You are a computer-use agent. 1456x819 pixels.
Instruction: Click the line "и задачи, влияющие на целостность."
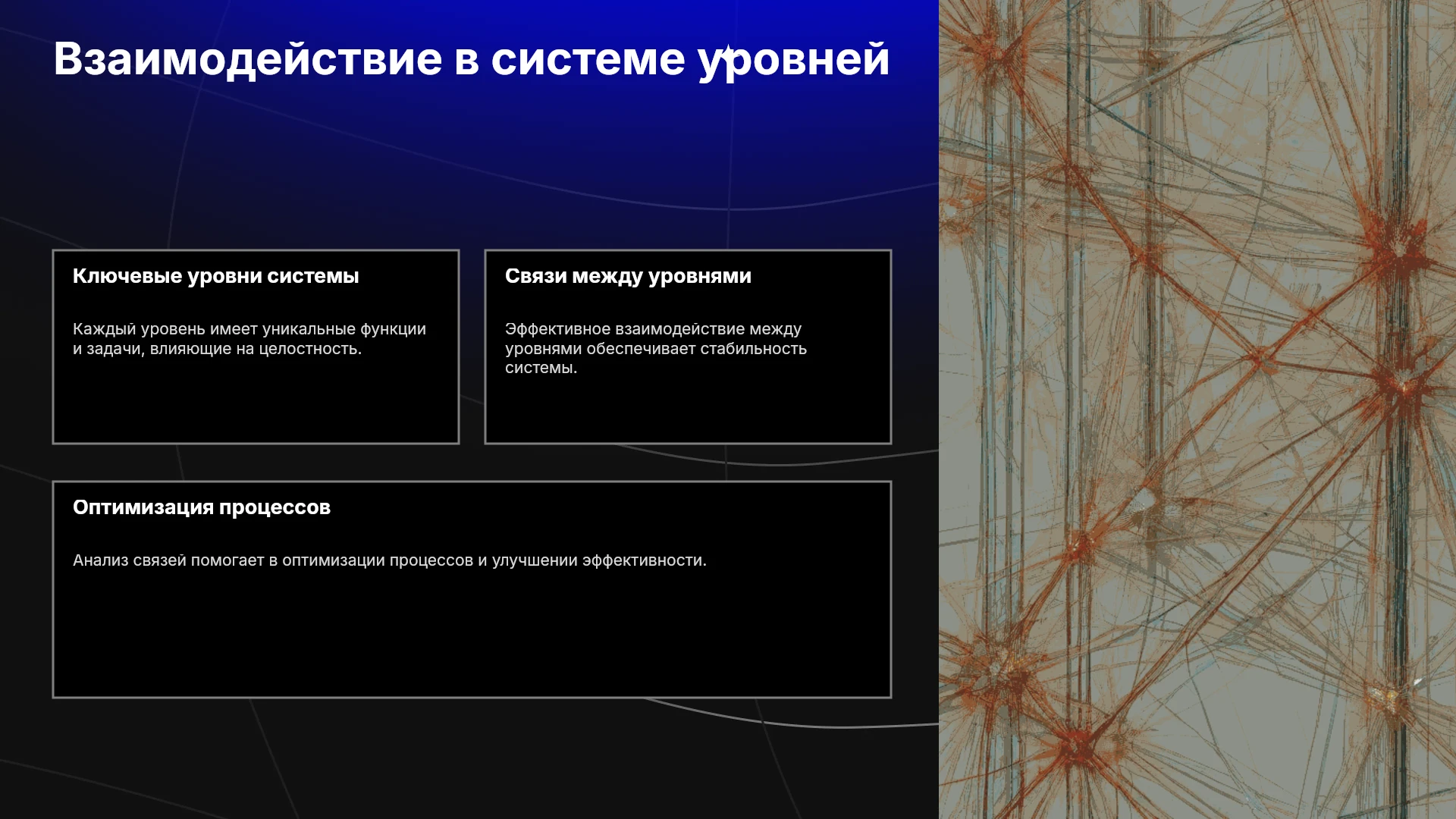click(217, 349)
